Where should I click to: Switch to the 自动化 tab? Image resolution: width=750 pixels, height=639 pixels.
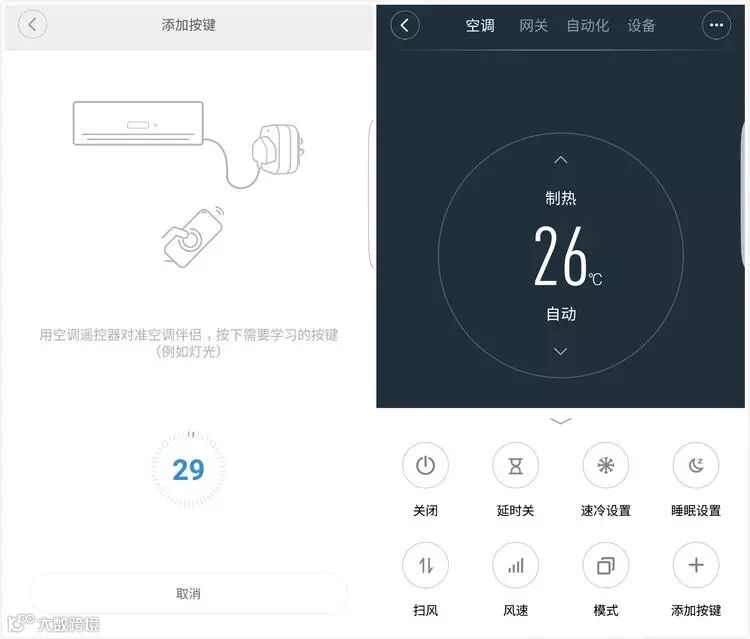point(587,25)
